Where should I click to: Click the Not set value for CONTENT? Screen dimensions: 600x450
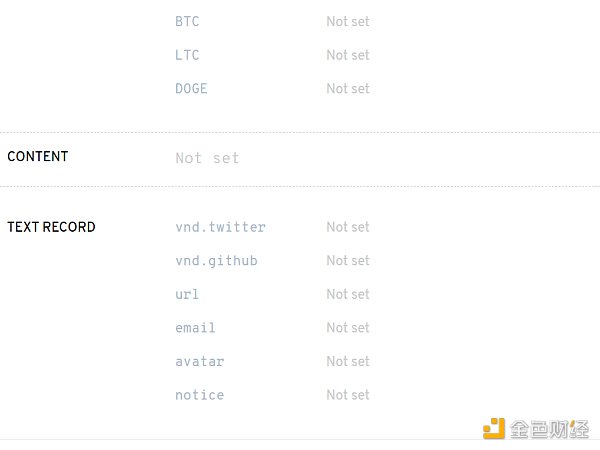pos(207,158)
